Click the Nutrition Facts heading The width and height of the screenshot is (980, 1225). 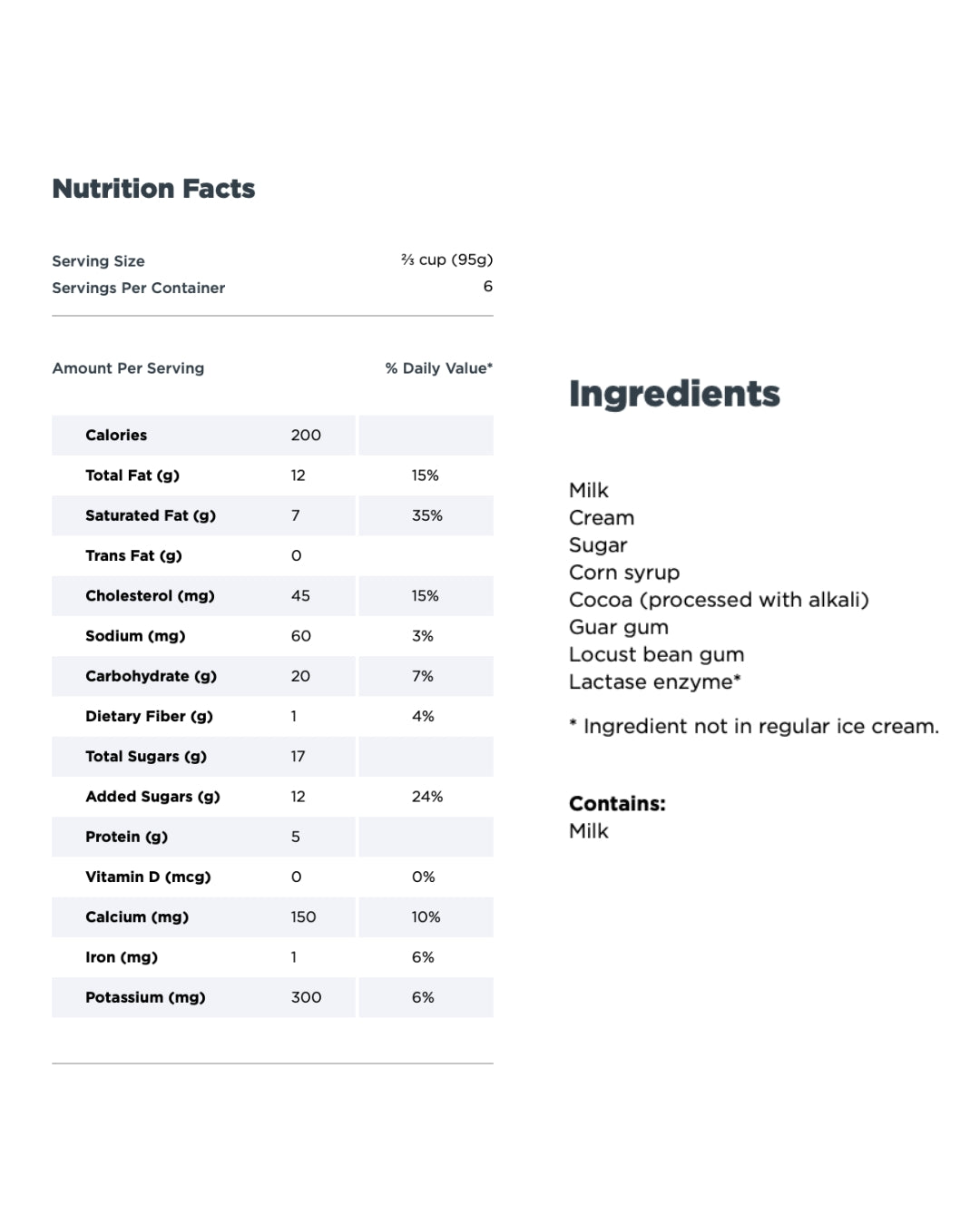point(153,189)
